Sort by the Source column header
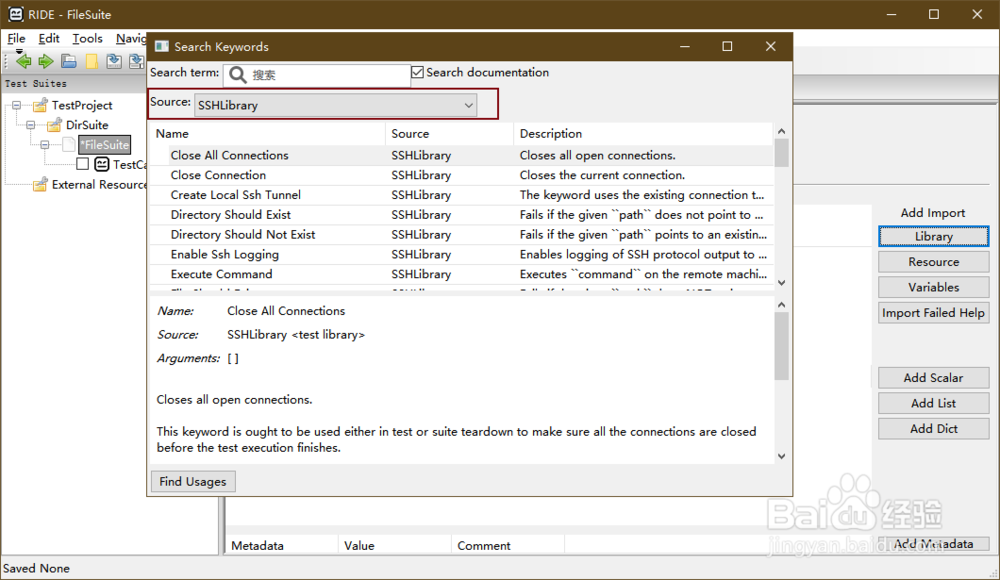This screenshot has width=1000, height=580. click(x=450, y=133)
